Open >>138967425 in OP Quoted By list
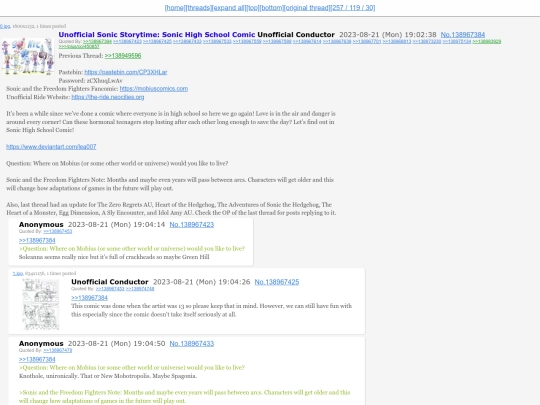Viewport: 540px width, 405px height. tap(157, 42)
